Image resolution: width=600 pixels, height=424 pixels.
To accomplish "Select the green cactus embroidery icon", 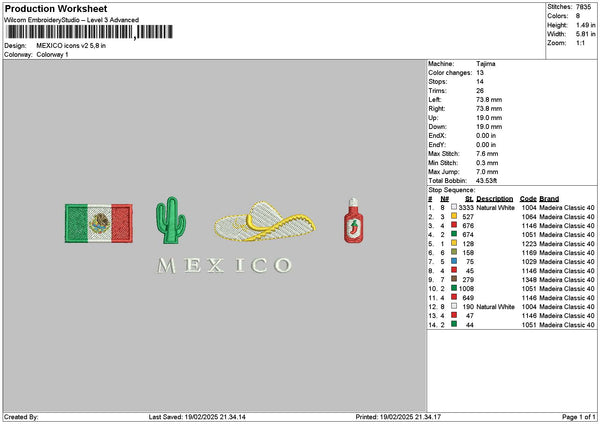I will tap(171, 220).
